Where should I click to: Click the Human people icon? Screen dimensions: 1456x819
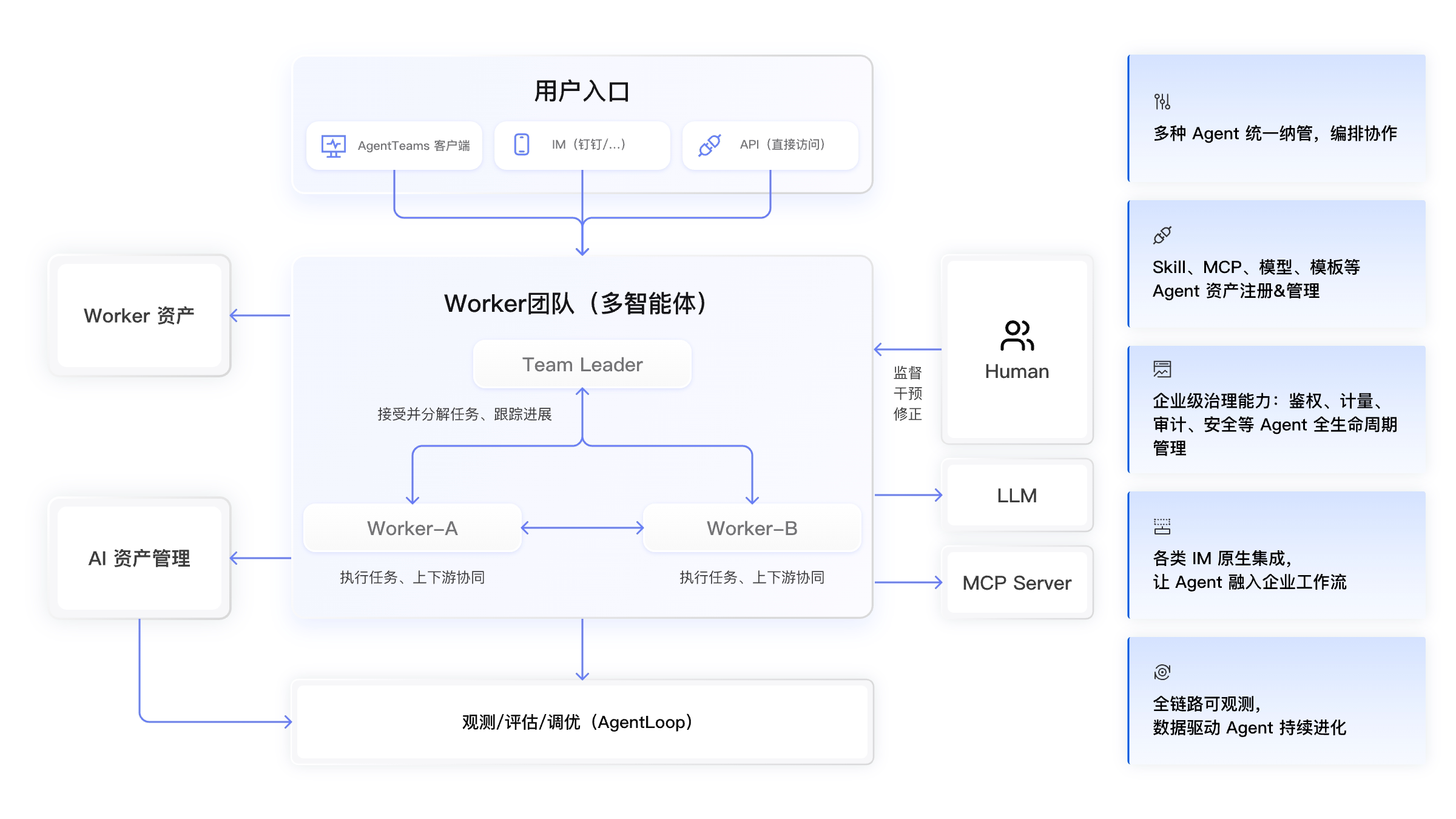[x=1017, y=335]
